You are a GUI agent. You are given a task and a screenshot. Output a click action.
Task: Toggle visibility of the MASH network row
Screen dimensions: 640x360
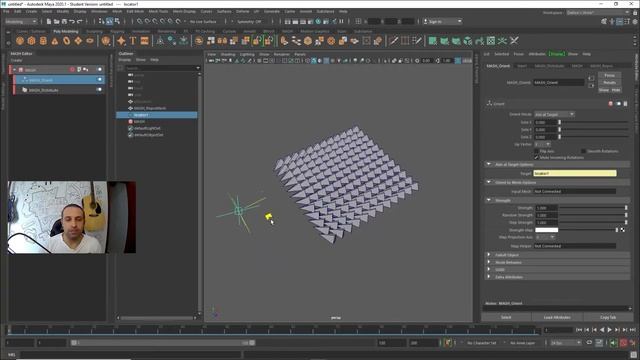[99, 70]
